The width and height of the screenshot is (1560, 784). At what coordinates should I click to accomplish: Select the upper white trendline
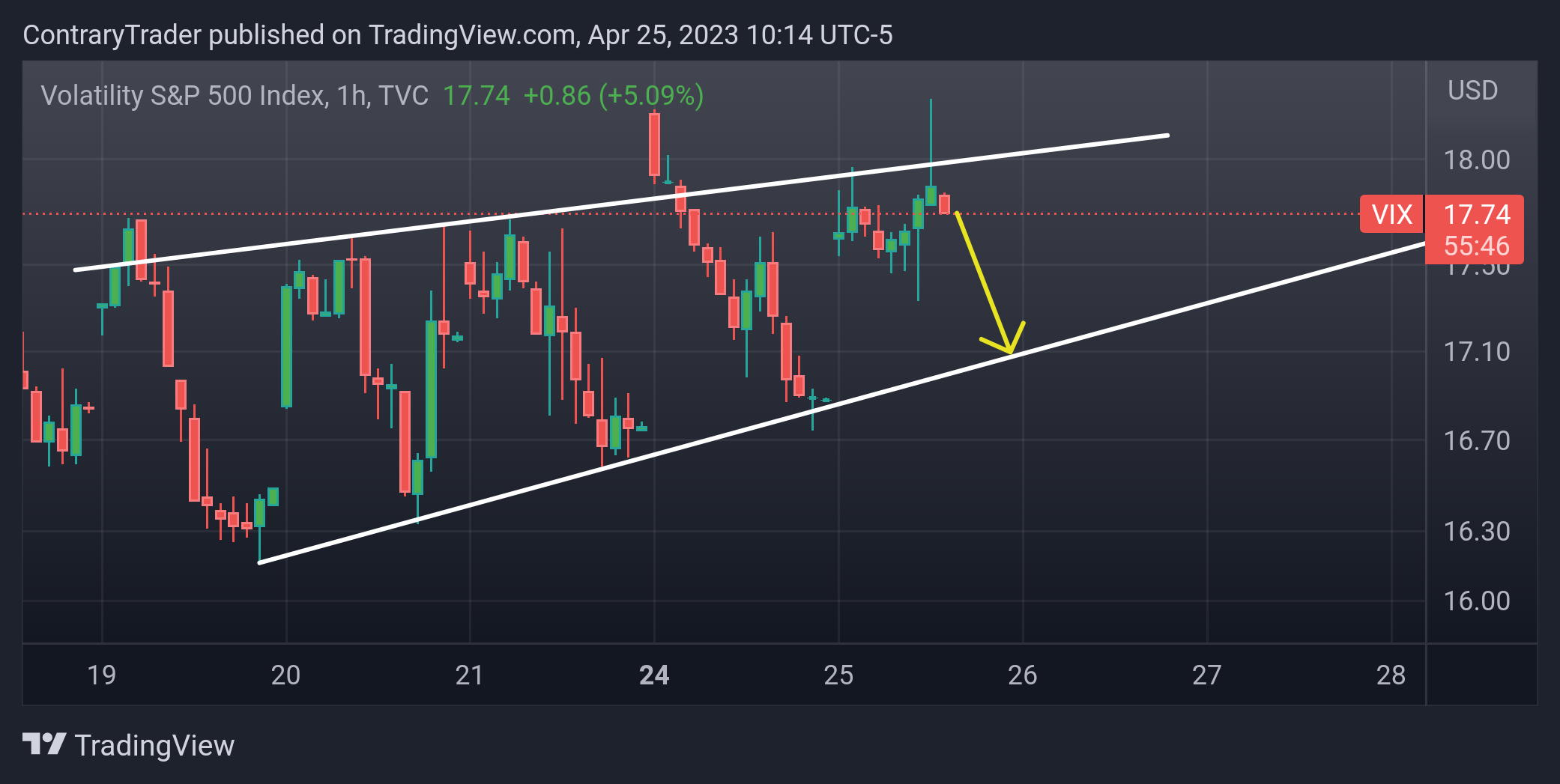(622, 203)
